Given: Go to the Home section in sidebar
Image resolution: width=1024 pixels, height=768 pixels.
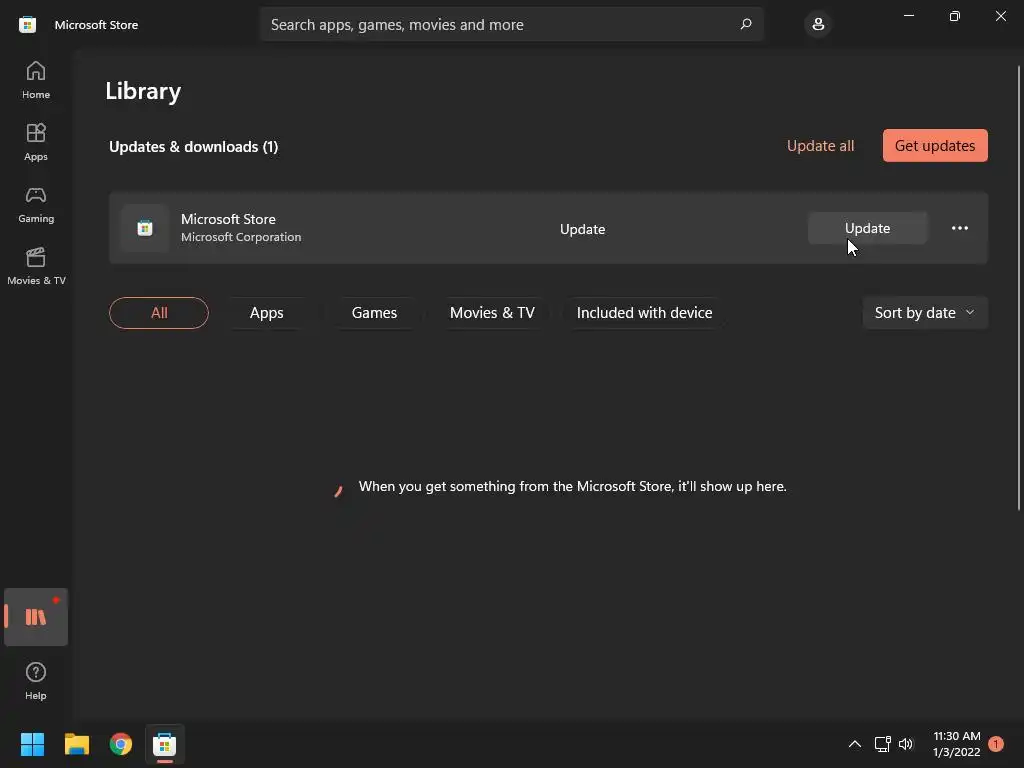Looking at the screenshot, I should [x=36, y=80].
